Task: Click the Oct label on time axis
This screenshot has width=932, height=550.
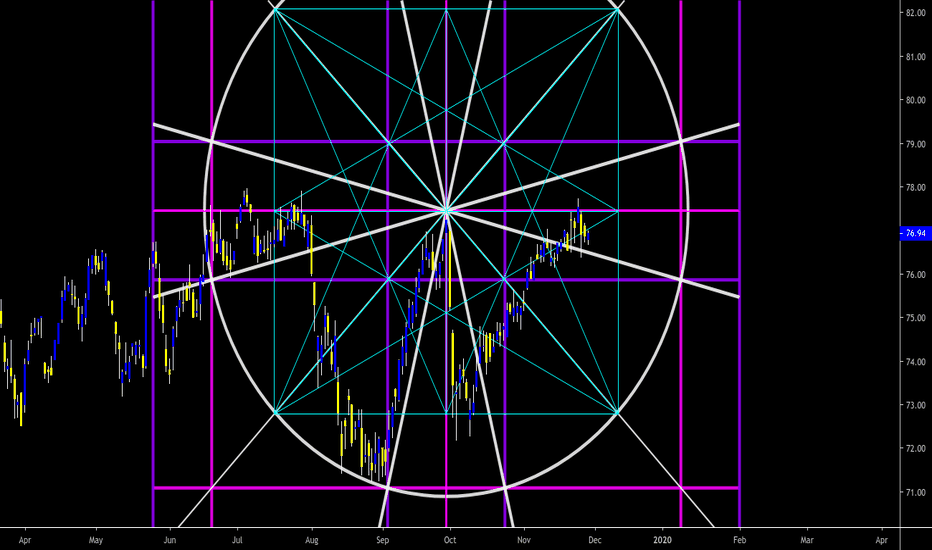Action: pyautogui.click(x=450, y=540)
